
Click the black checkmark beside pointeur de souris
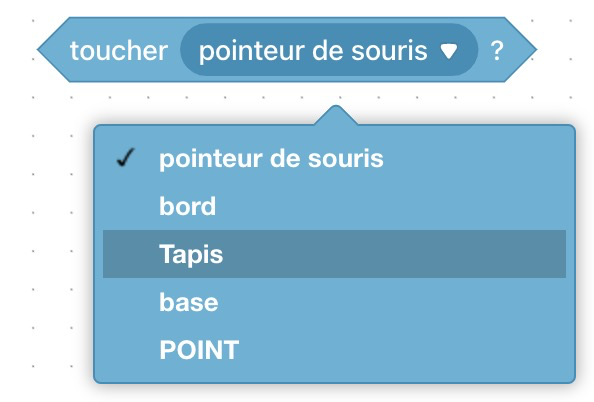pyautogui.click(x=125, y=157)
